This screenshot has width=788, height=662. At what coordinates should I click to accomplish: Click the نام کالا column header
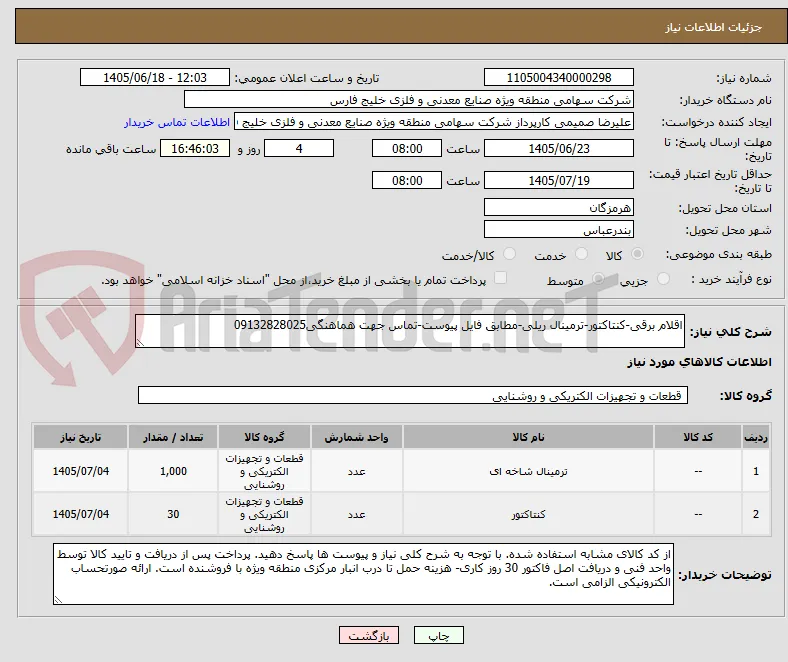(528, 437)
